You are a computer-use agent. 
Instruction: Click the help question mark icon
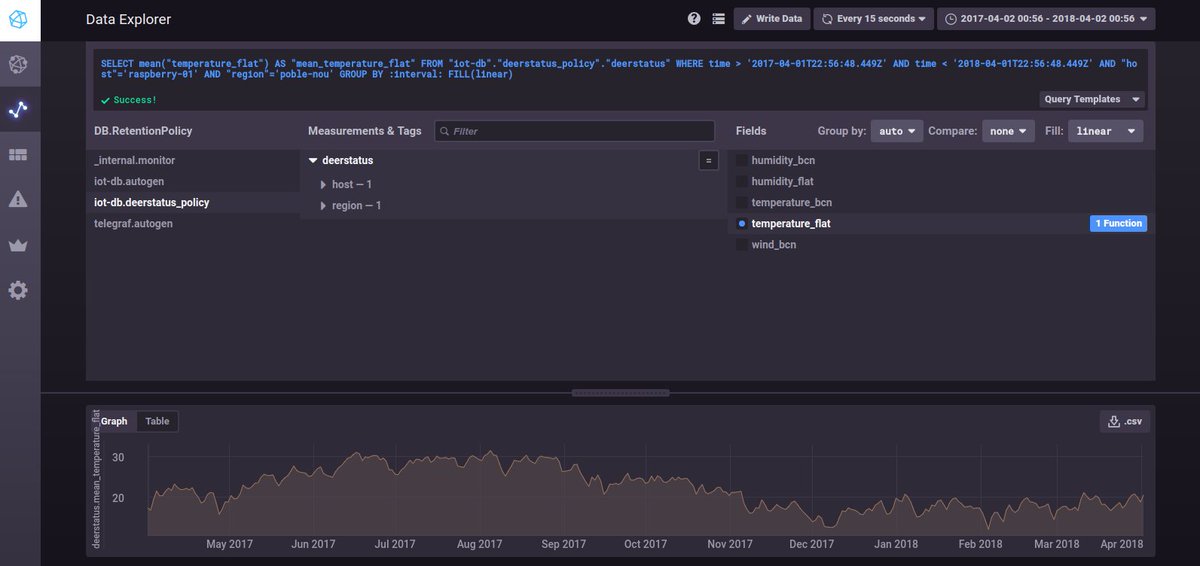(x=694, y=19)
